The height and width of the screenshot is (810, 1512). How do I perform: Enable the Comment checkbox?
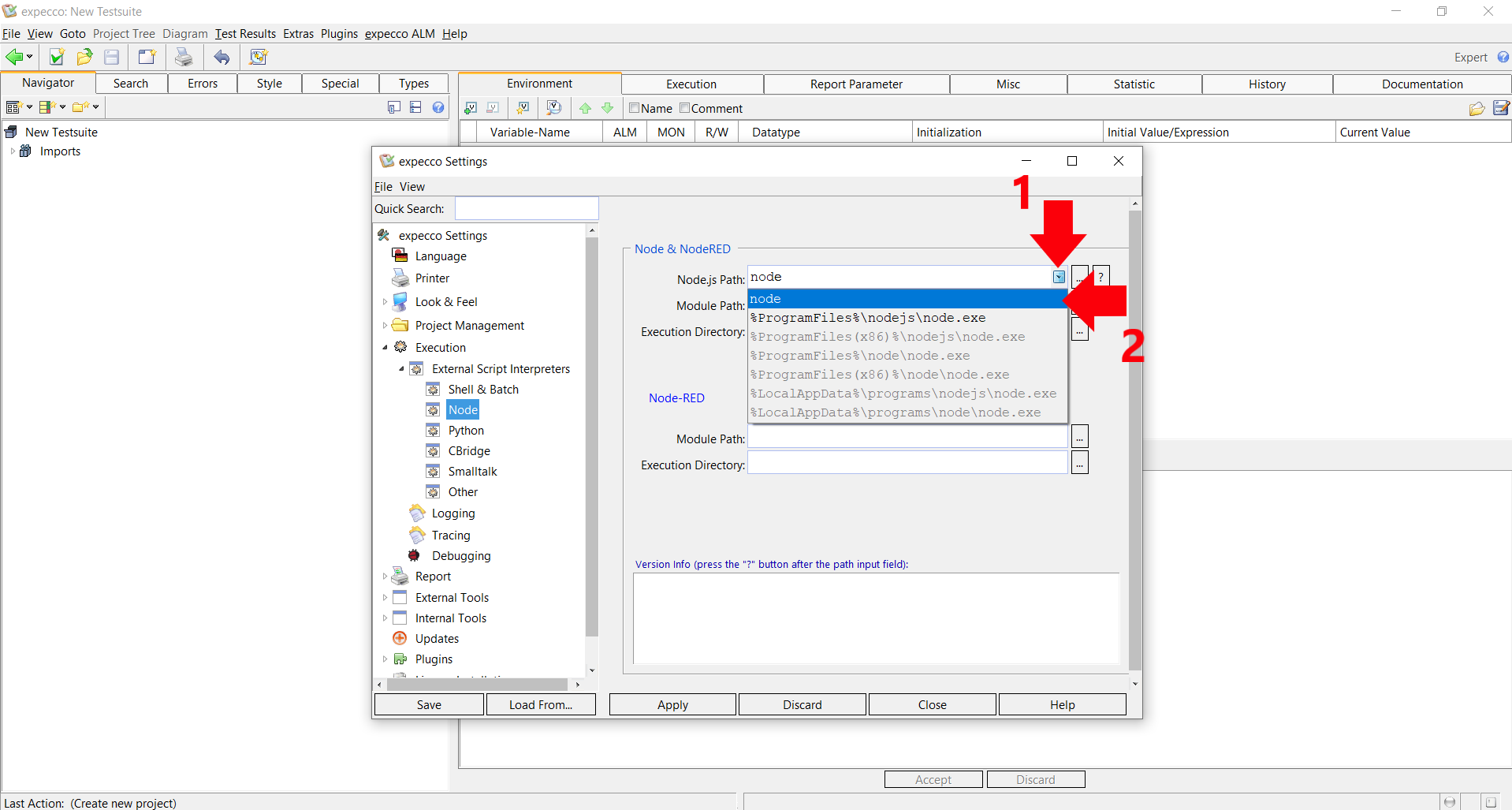[684, 108]
